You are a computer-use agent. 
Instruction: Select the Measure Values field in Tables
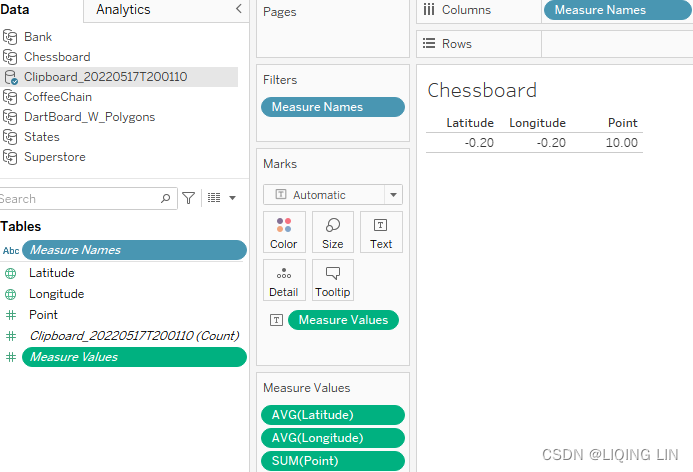point(134,357)
